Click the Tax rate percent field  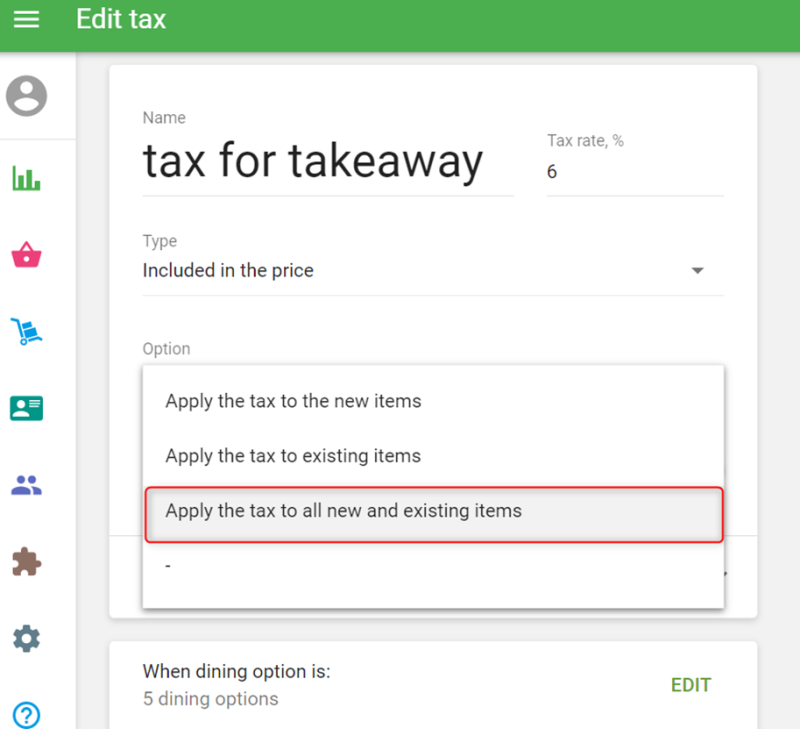634,172
